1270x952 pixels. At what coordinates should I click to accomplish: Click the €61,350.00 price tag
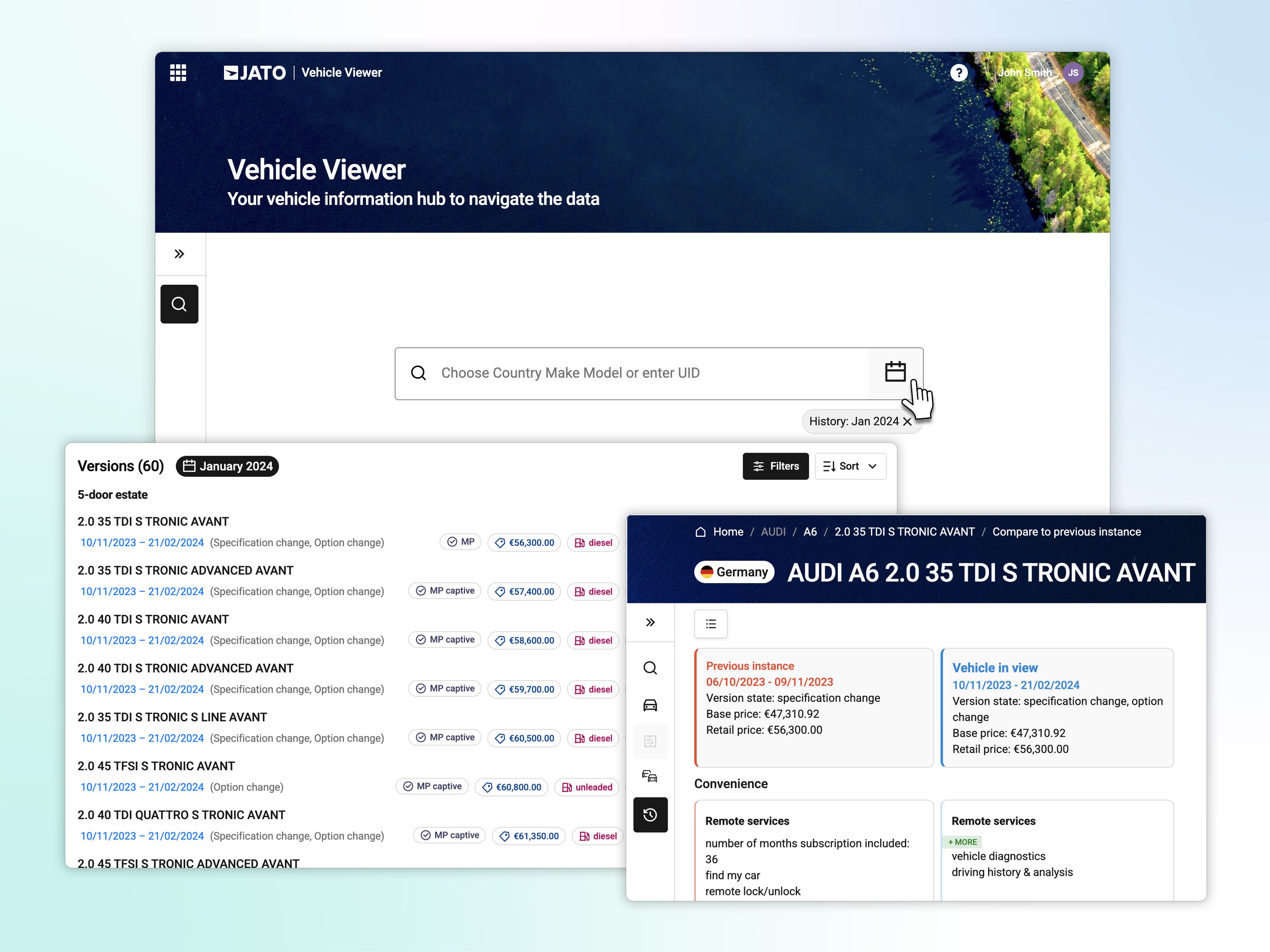tap(529, 836)
